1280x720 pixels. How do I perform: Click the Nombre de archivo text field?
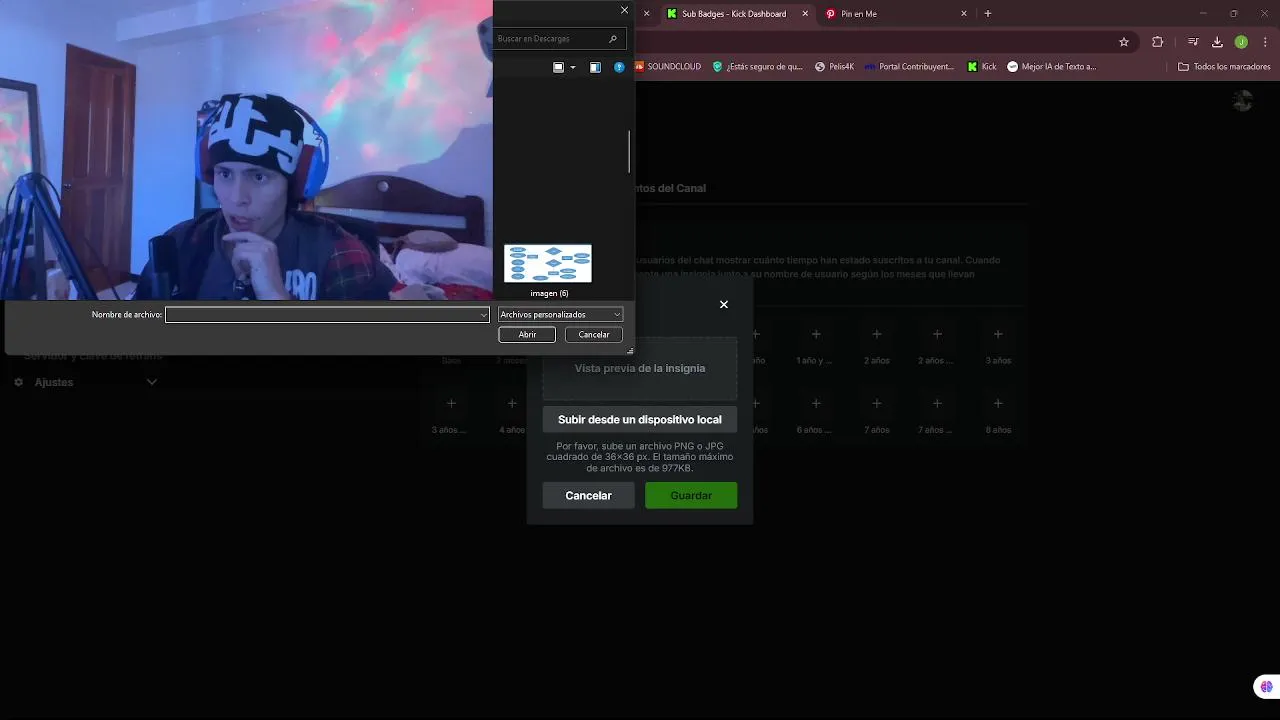point(327,314)
